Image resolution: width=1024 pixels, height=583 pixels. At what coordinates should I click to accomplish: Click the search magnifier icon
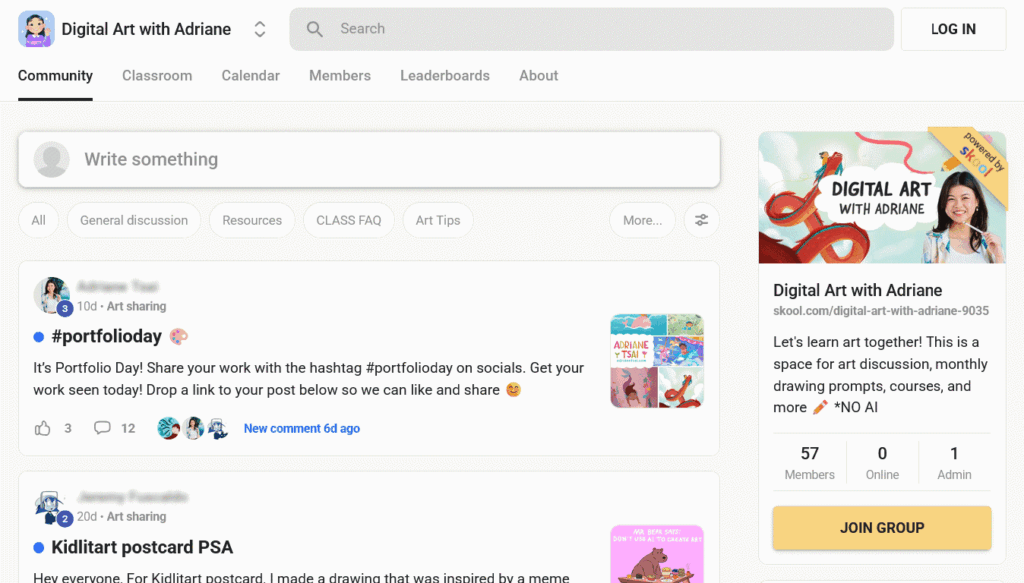(x=315, y=29)
